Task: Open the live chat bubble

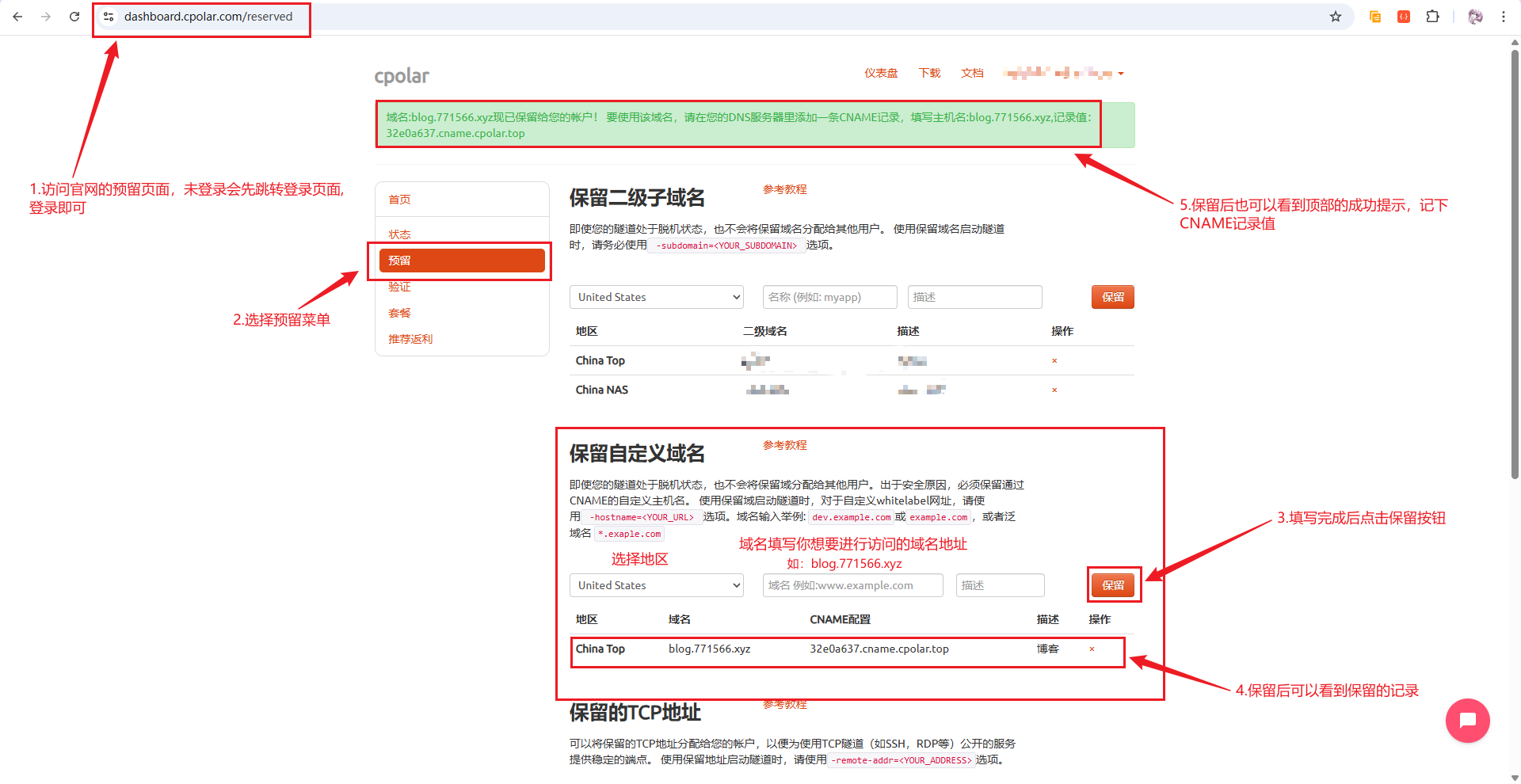Action: point(1467,721)
